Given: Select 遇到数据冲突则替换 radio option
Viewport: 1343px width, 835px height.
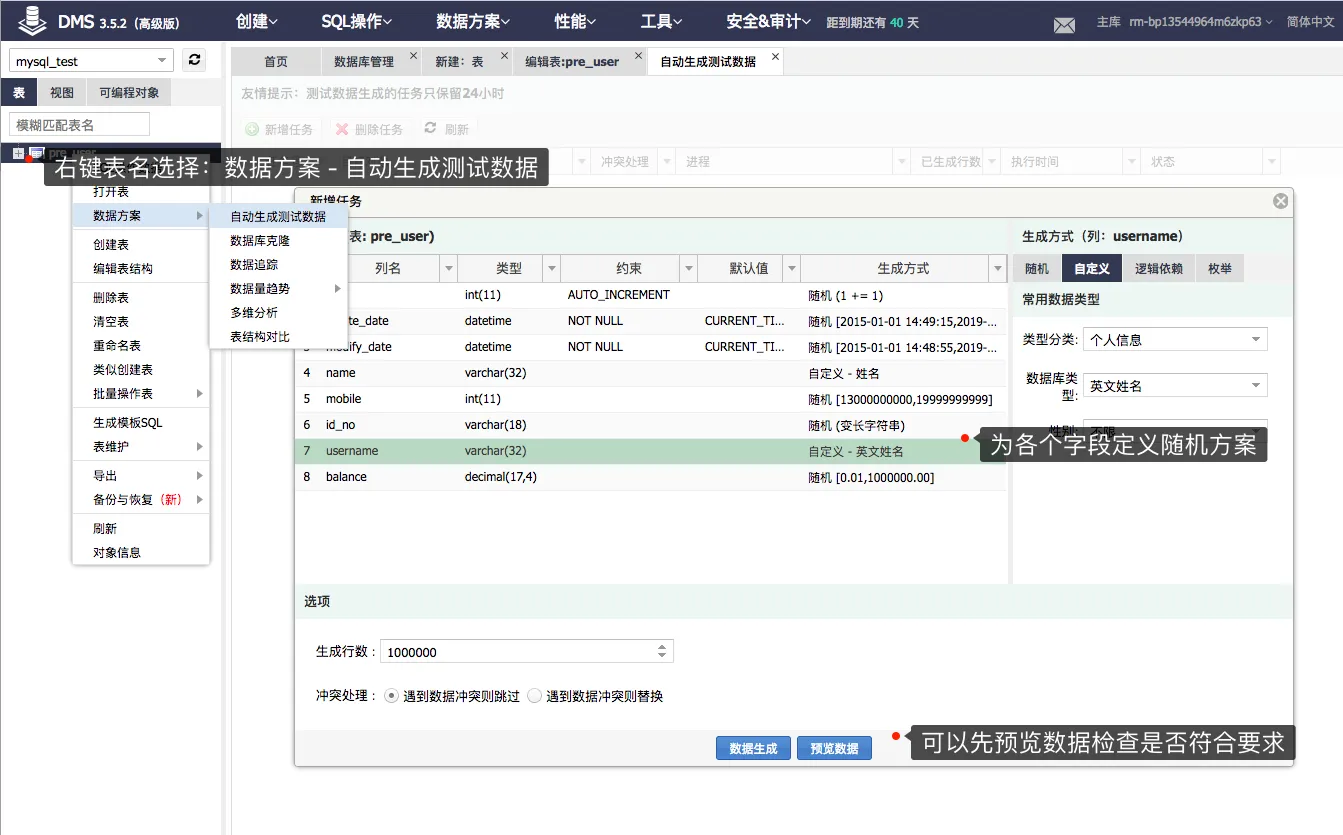Looking at the screenshot, I should pos(534,696).
